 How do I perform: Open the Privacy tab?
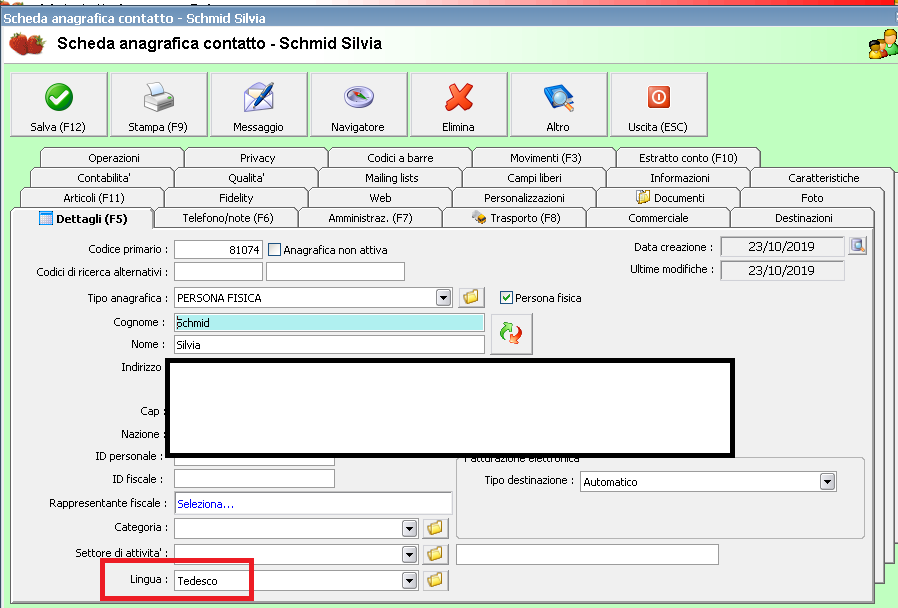tap(257, 158)
